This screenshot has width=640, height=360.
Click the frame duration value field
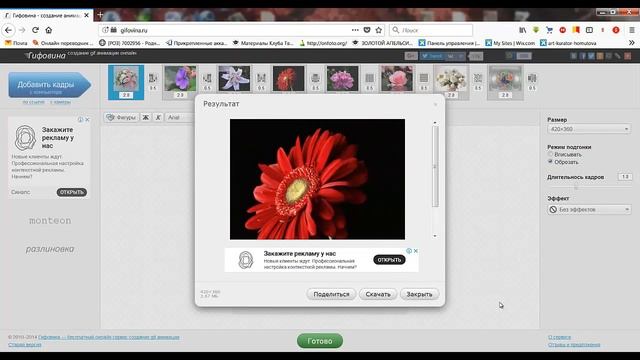point(625,177)
